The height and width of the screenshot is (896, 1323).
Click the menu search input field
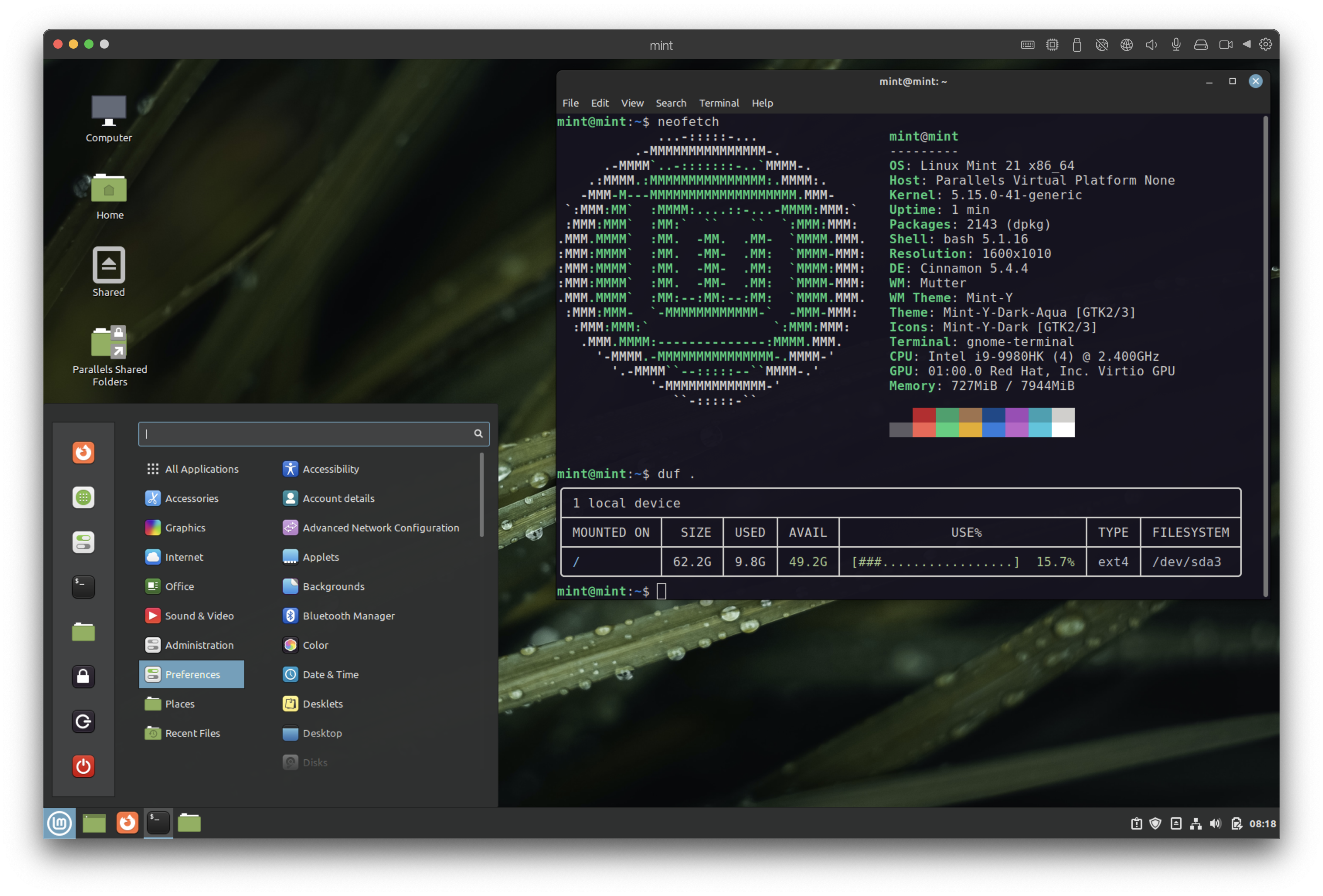click(x=314, y=434)
